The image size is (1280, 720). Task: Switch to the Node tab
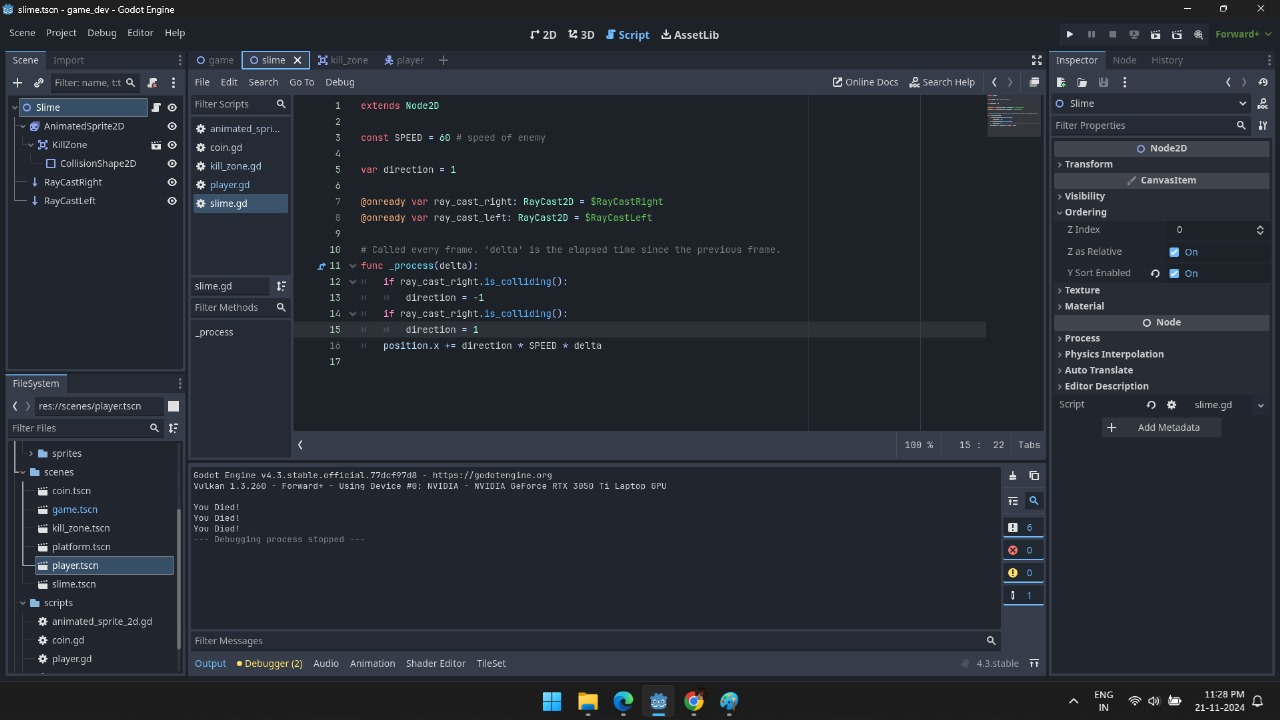[1124, 60]
